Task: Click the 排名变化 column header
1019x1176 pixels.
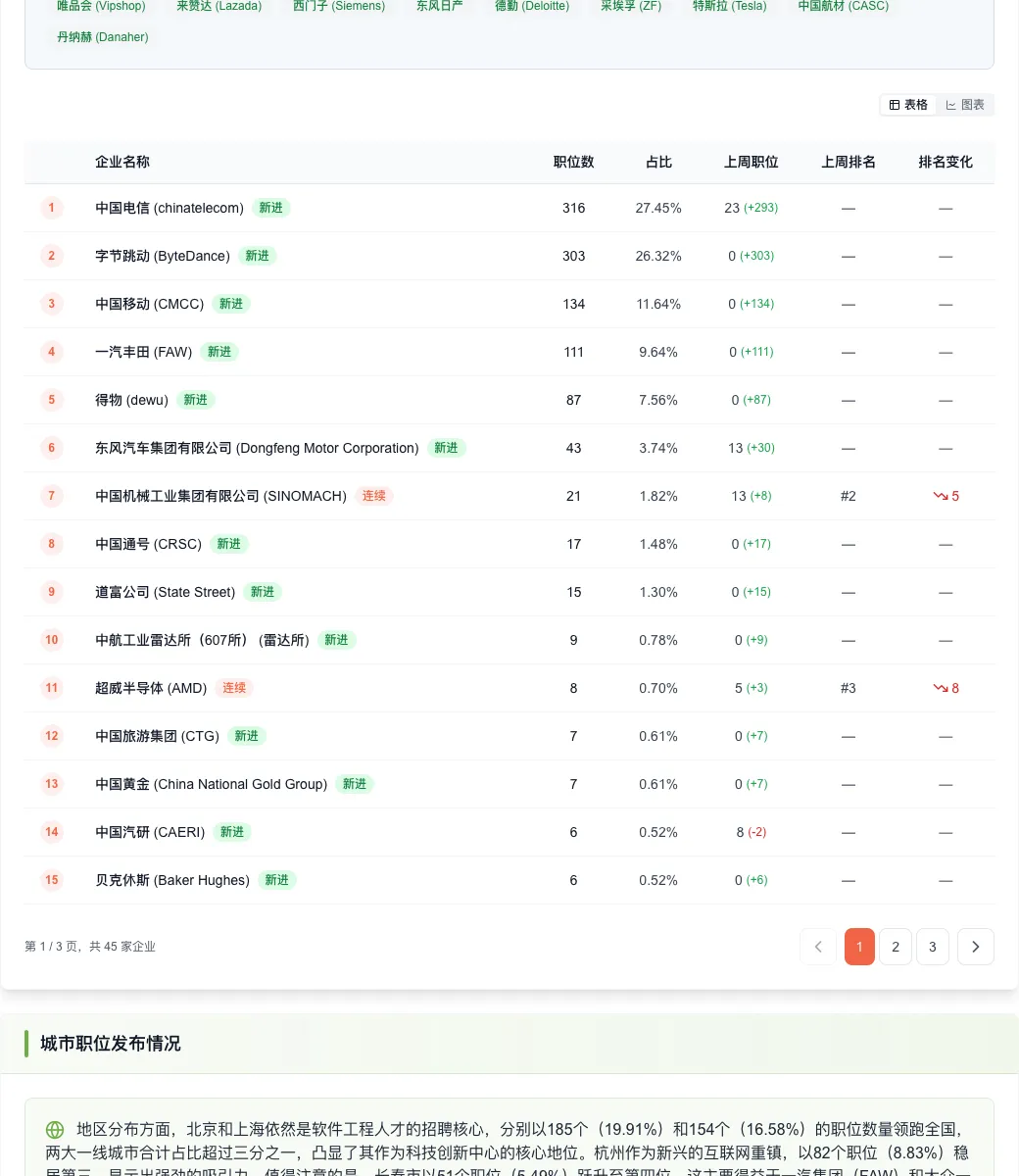Action: (x=946, y=162)
